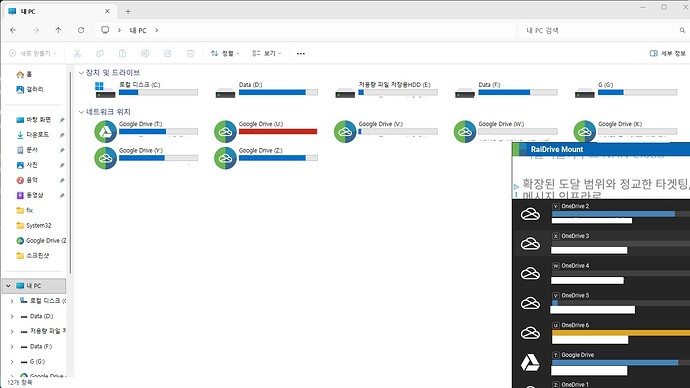Click 내 PC in the address bar
690x388 pixels.
click(138, 30)
